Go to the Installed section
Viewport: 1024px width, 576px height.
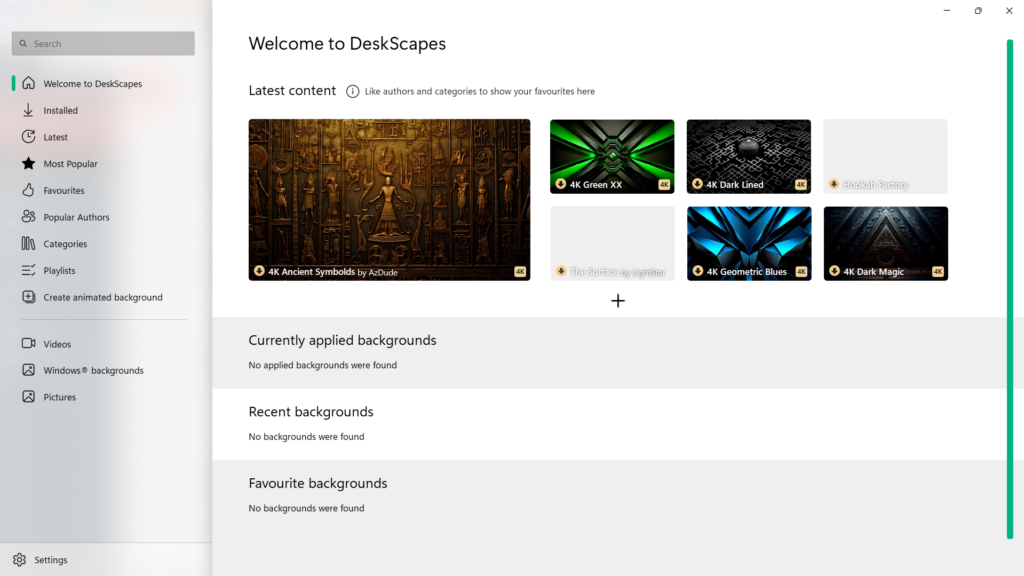coord(103,110)
